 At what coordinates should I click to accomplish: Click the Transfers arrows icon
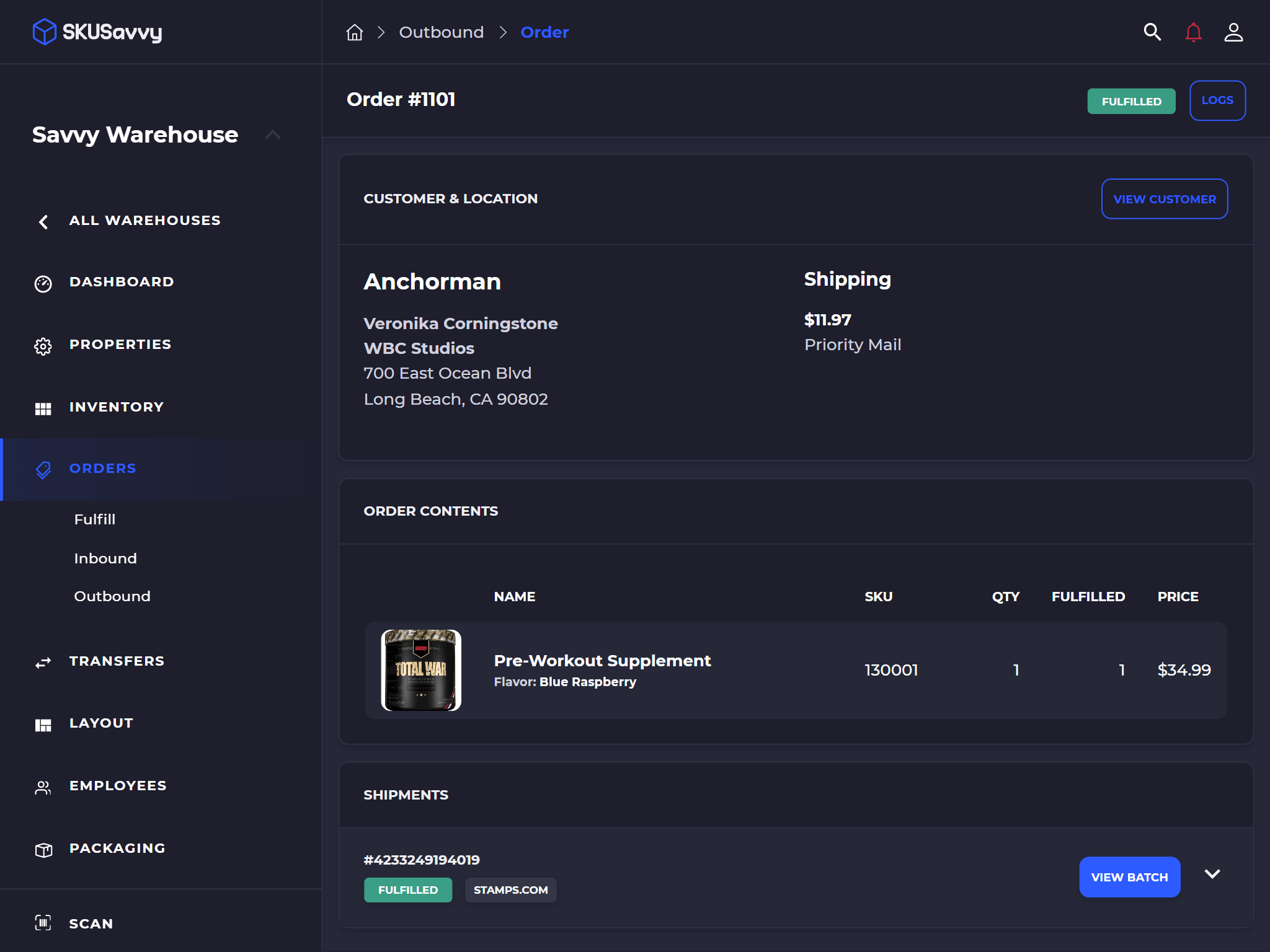tap(43, 663)
